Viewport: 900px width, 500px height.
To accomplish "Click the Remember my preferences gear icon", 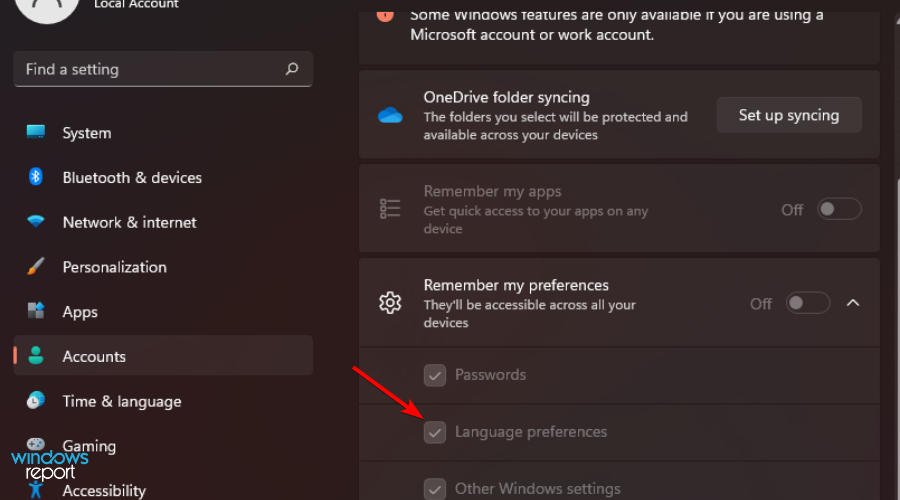I will pos(390,303).
